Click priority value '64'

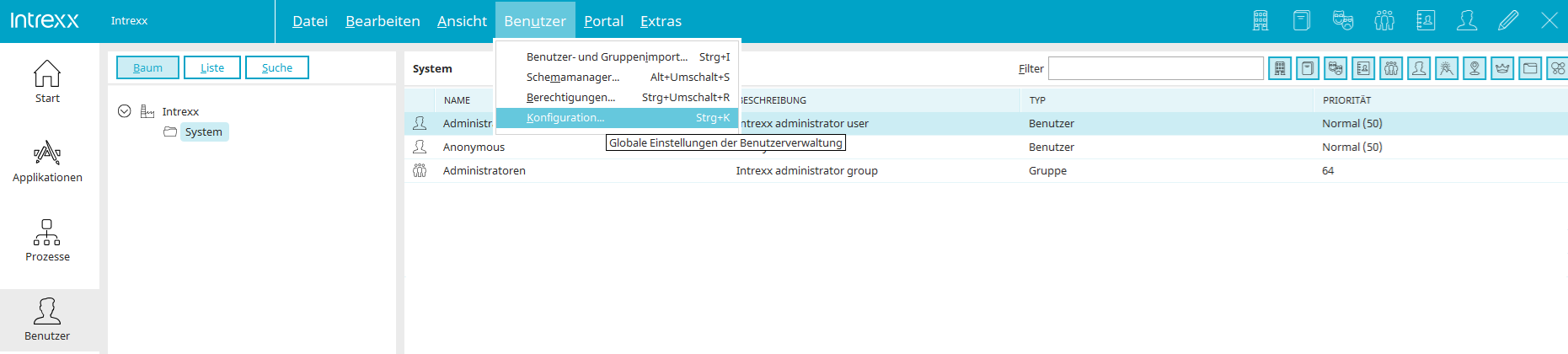point(1328,171)
